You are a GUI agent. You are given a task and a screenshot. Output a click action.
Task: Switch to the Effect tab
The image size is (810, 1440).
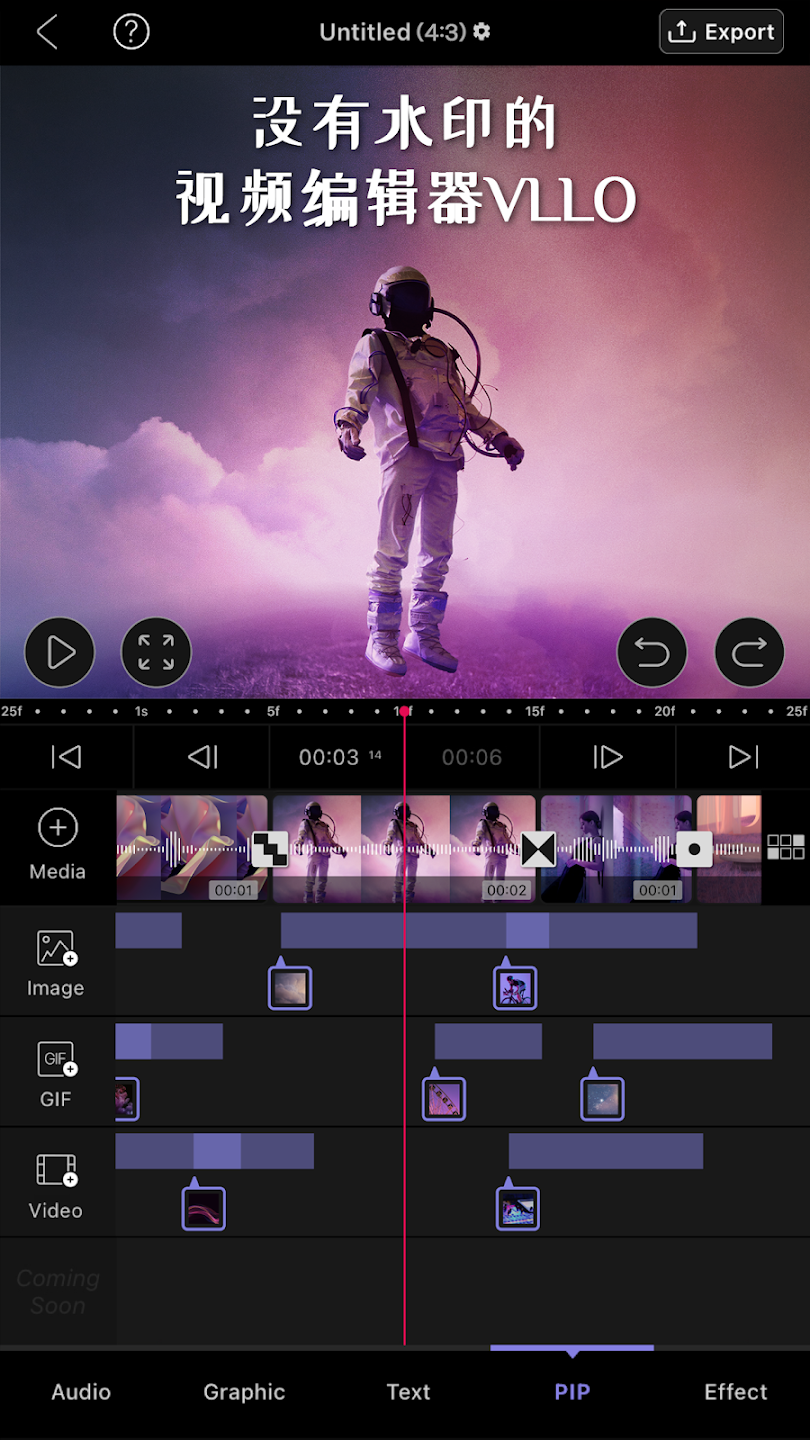pyautogui.click(x=735, y=1392)
